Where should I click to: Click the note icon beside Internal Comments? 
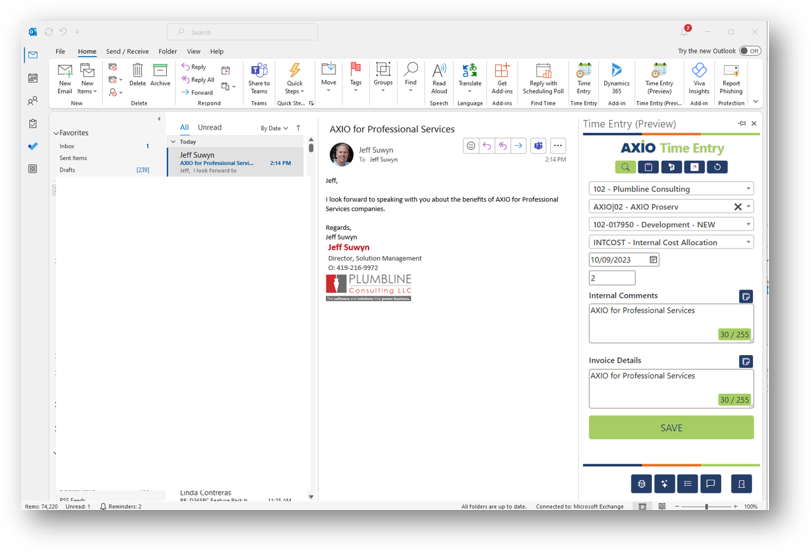click(746, 296)
